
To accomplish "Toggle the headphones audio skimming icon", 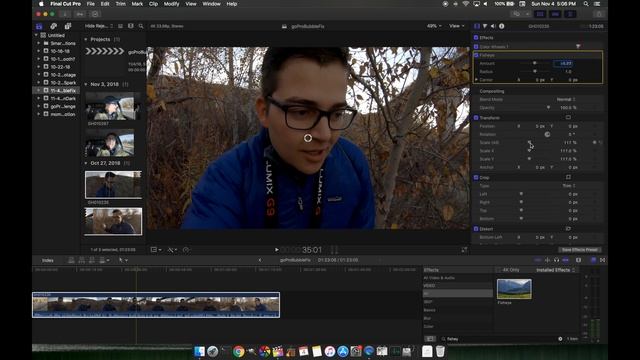I will (x=556, y=260).
